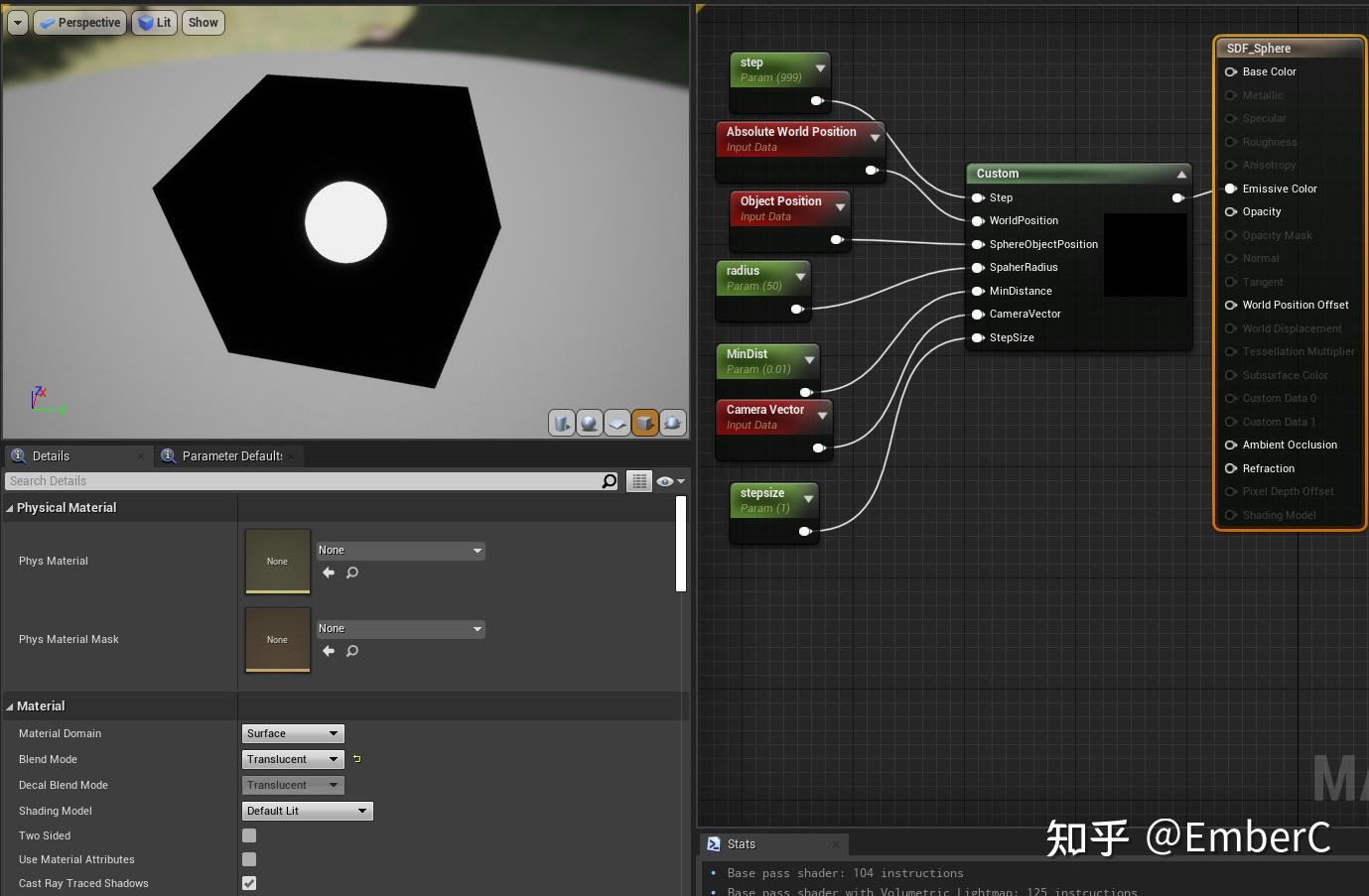Uncheck Cast Ray Traced Shadows
Image resolution: width=1369 pixels, height=896 pixels.
pyautogui.click(x=248, y=883)
